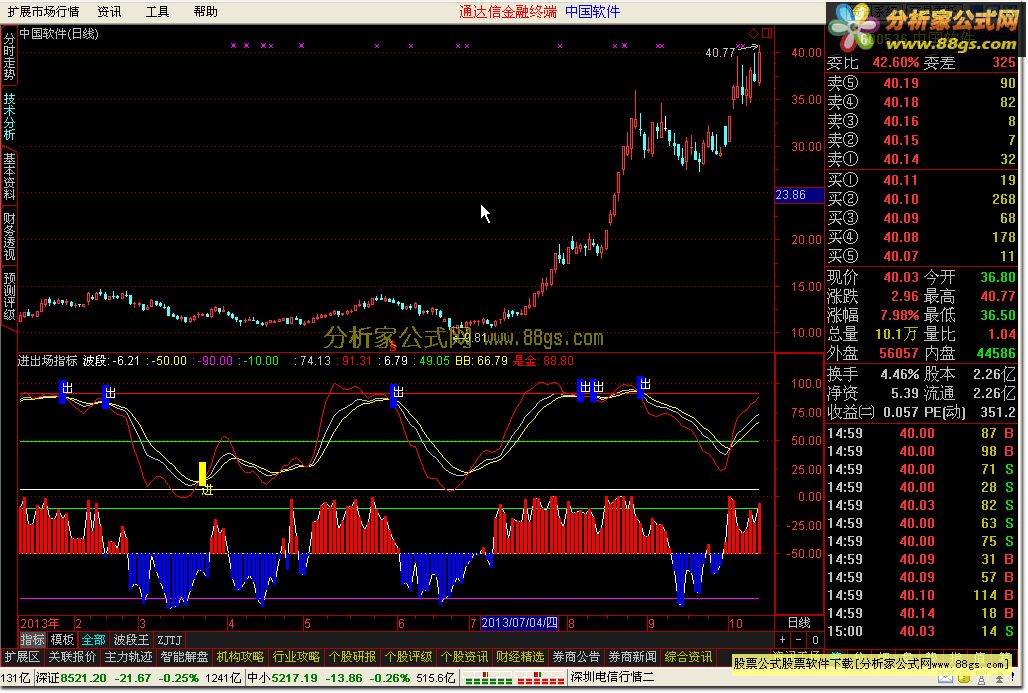Show the 个股研报 tab

click(353, 656)
